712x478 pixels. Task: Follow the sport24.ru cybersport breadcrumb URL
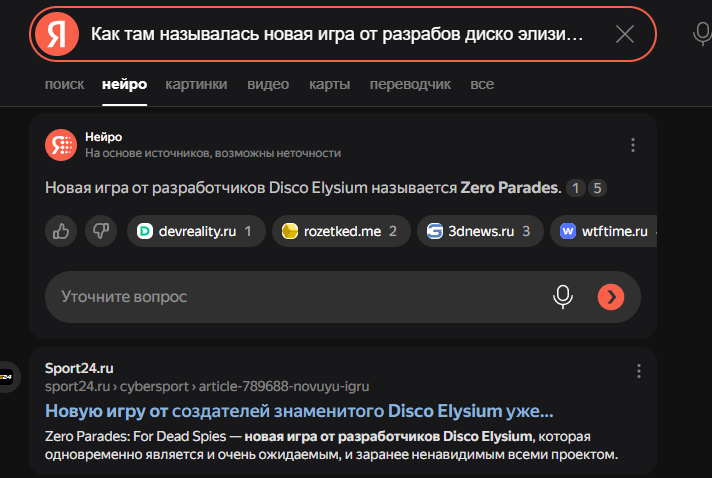coord(207,387)
